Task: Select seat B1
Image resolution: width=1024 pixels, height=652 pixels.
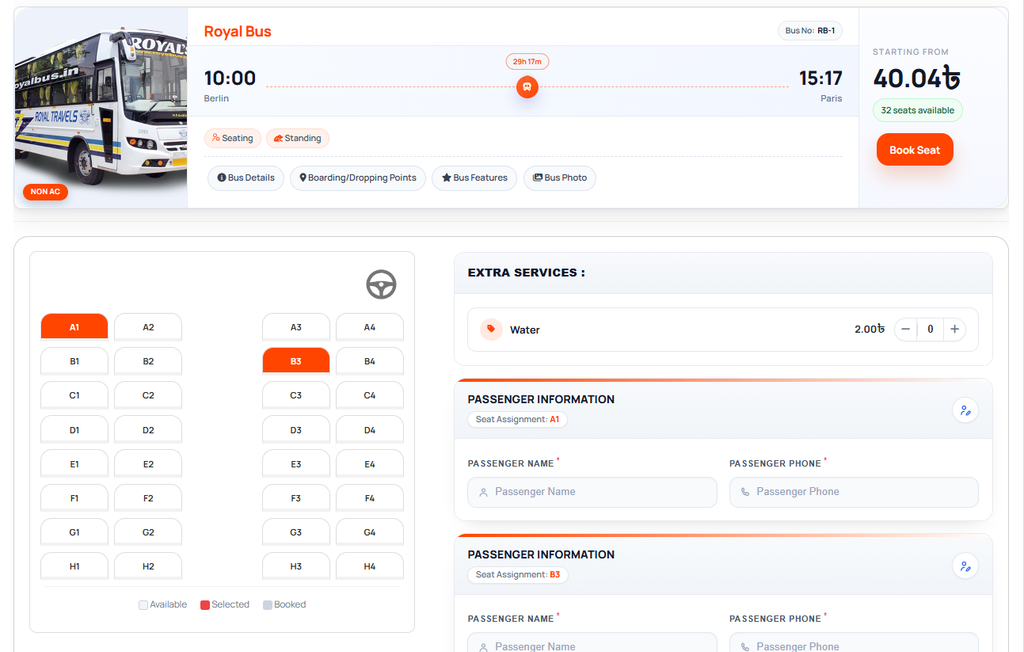Action: (x=74, y=361)
